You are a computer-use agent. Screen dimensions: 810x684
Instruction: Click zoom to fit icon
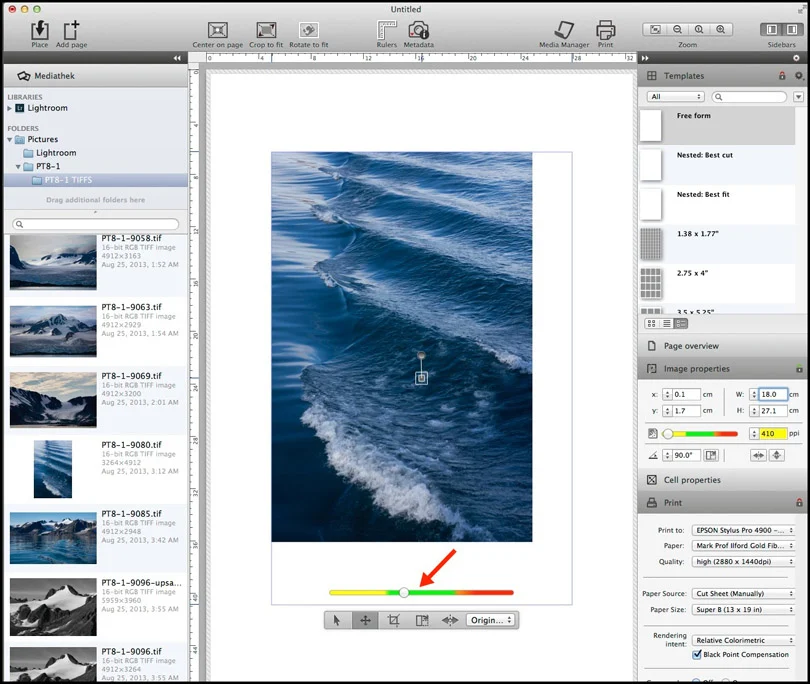click(655, 29)
